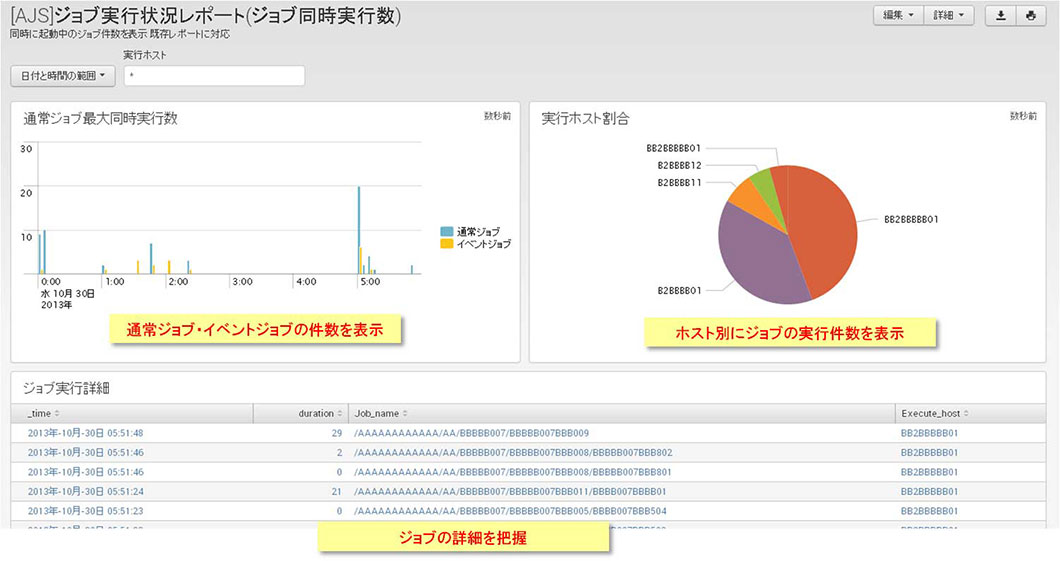Click the tall 5:00 bar in chart

[x=359, y=230]
